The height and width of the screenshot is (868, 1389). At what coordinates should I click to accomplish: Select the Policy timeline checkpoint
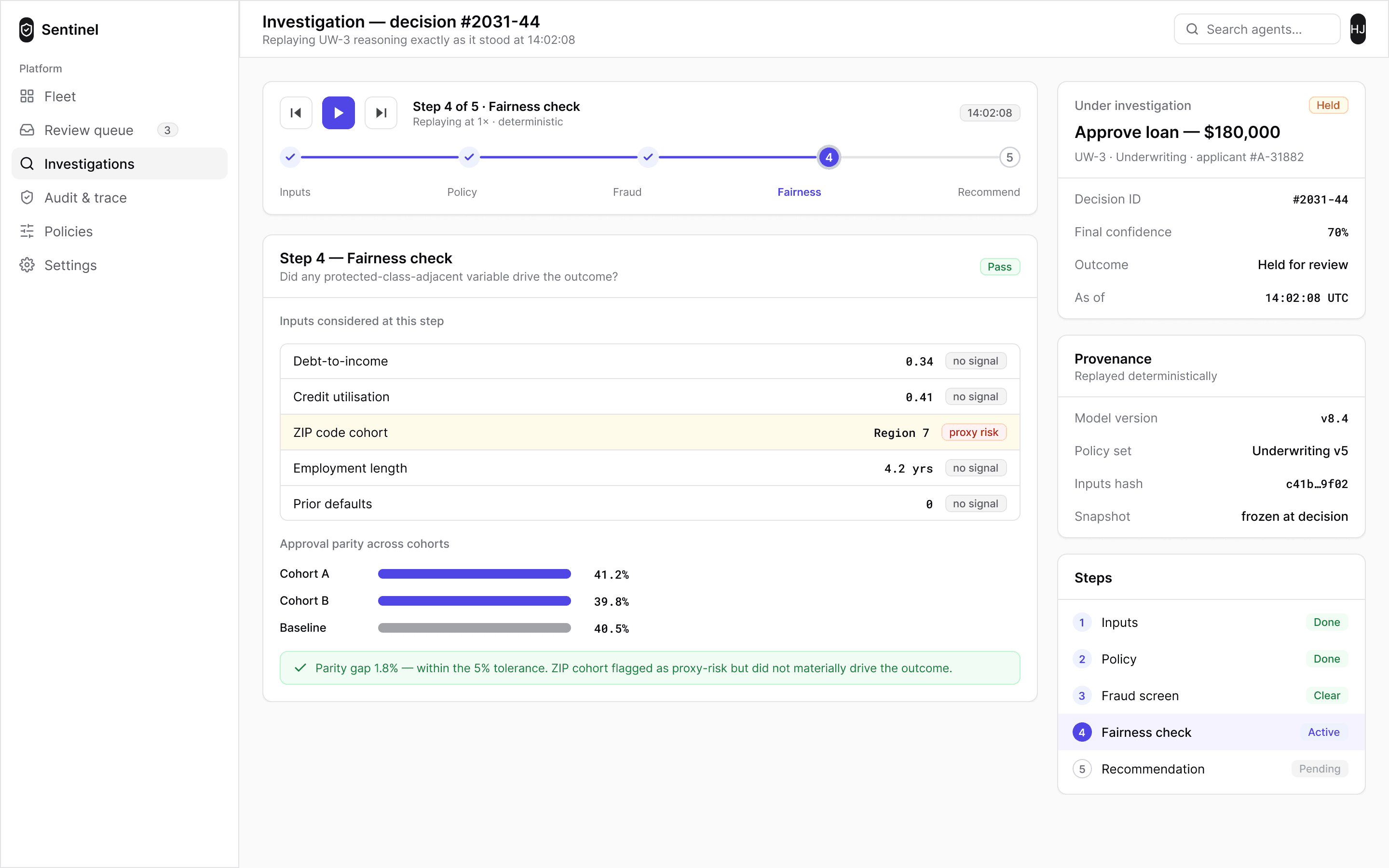(x=469, y=157)
